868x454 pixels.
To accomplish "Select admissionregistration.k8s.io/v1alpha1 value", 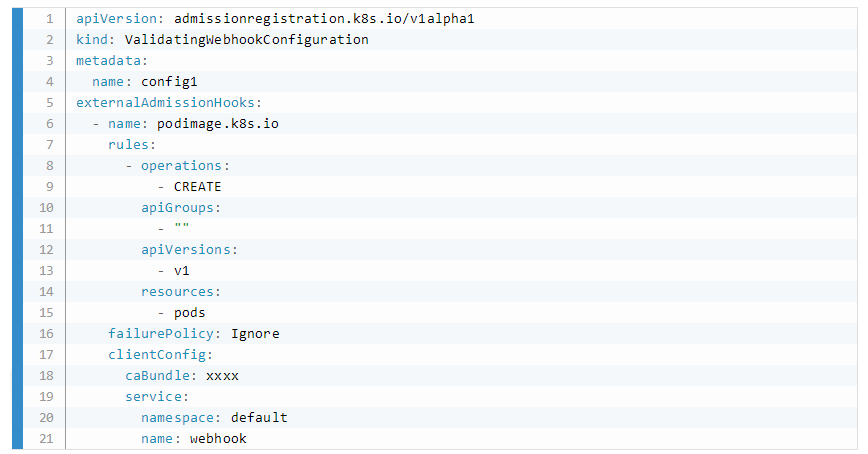I will click(324, 19).
